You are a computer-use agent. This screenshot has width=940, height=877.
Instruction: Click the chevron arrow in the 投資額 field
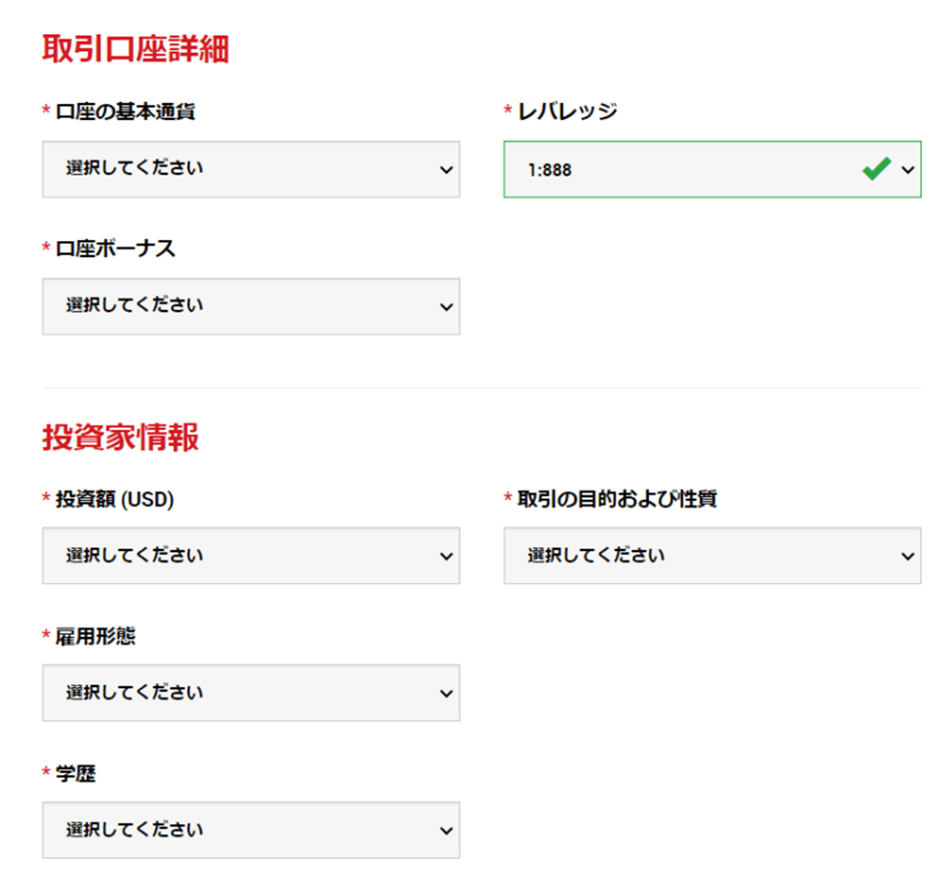click(446, 557)
